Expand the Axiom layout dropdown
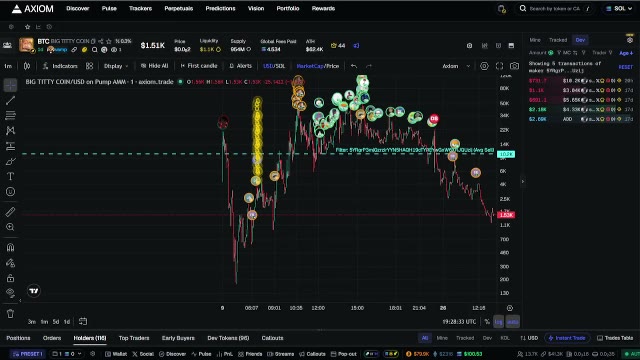This screenshot has height=360, width=640. [x=456, y=66]
